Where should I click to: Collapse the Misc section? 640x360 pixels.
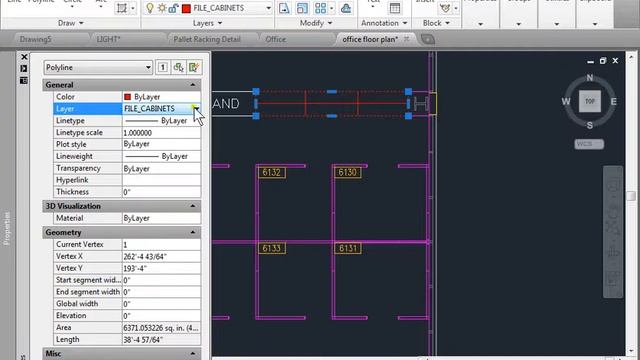193,353
